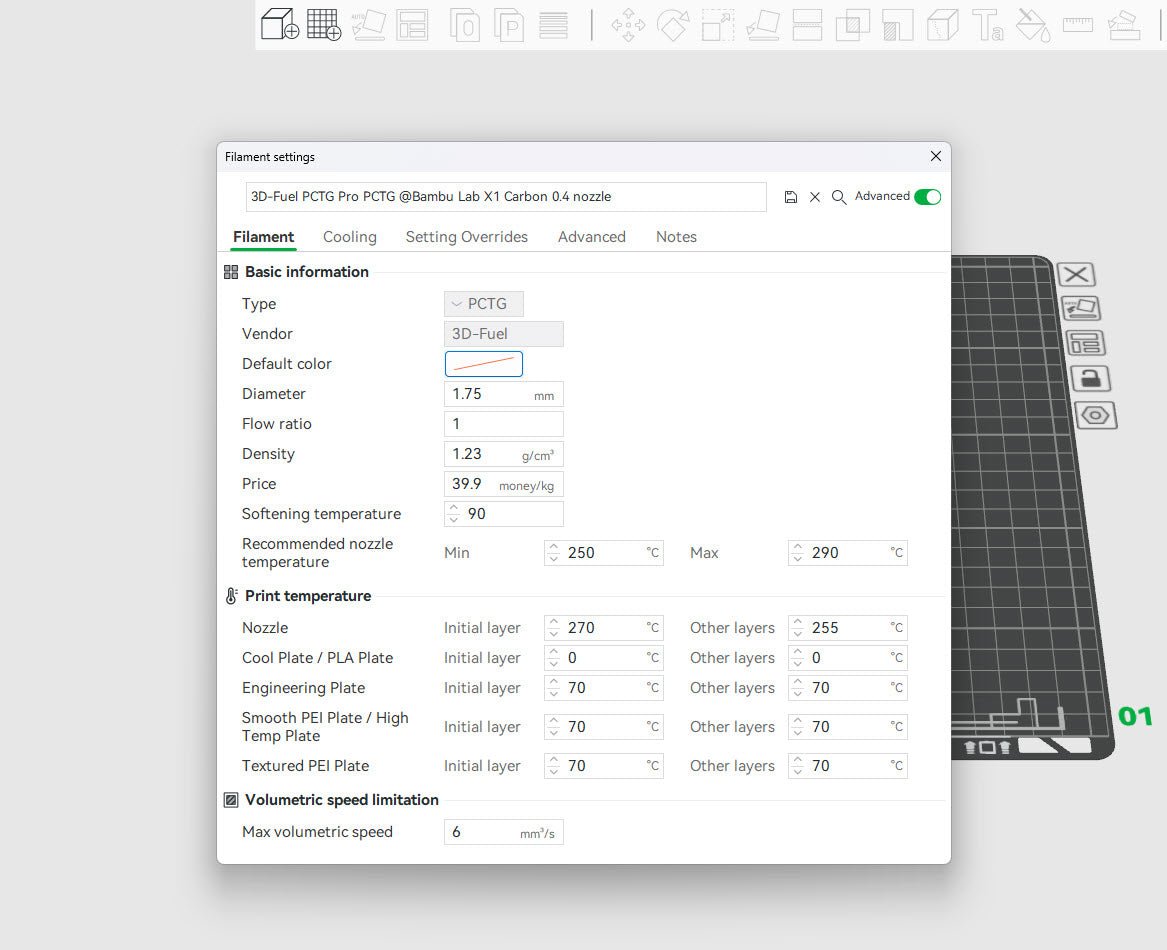
Task: Click the Flow ratio input field
Action: click(x=503, y=424)
